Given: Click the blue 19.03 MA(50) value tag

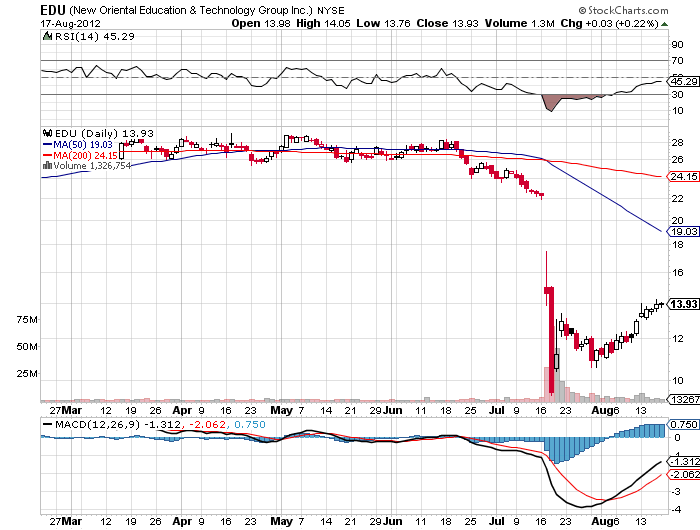Looking at the screenshot, I should [682, 230].
